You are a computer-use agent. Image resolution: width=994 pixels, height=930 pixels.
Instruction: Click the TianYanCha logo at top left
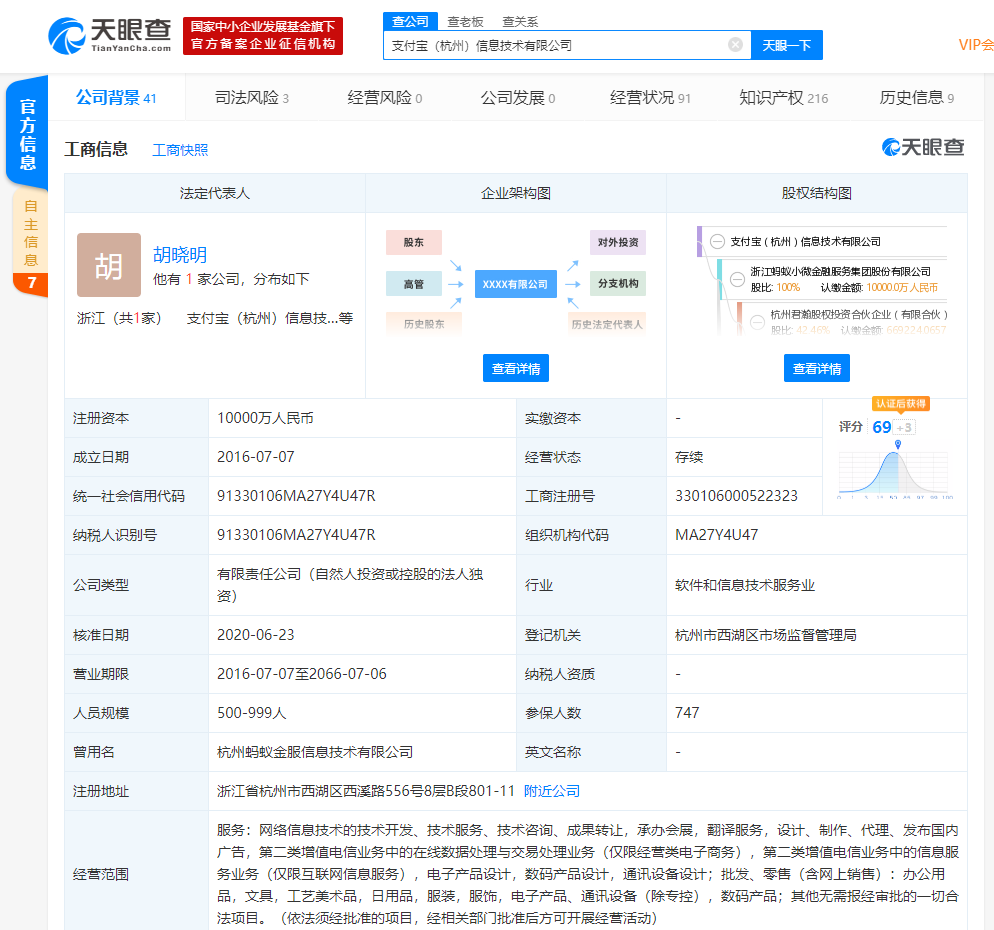(110, 36)
